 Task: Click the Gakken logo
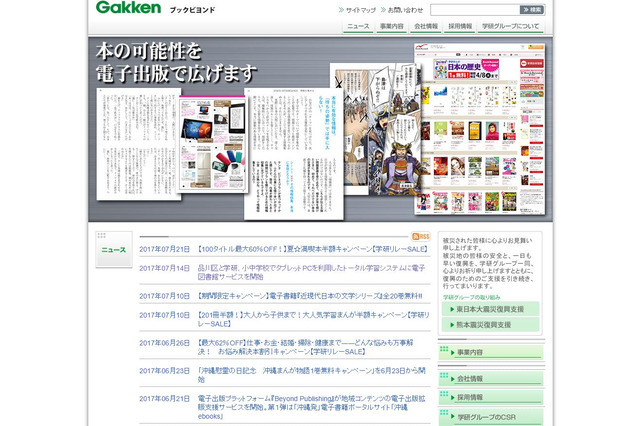tap(128, 7)
